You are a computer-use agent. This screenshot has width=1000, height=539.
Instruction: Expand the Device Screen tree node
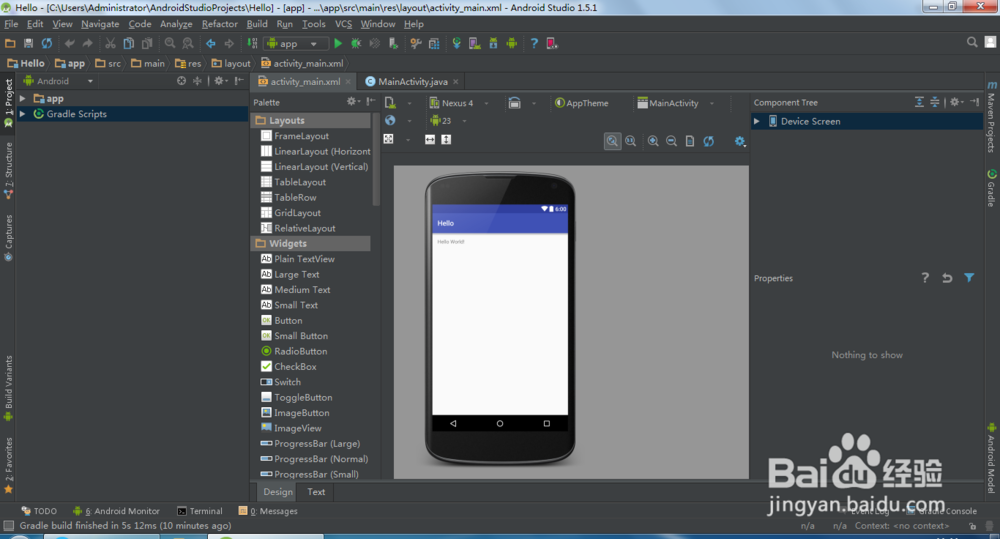pyautogui.click(x=757, y=121)
